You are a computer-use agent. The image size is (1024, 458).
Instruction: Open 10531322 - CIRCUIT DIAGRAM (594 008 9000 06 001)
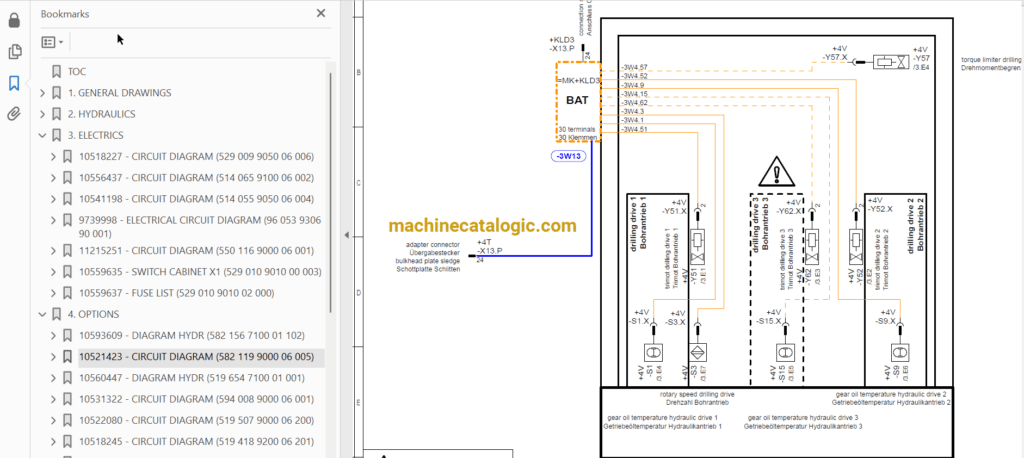pyautogui.click(x=197, y=399)
